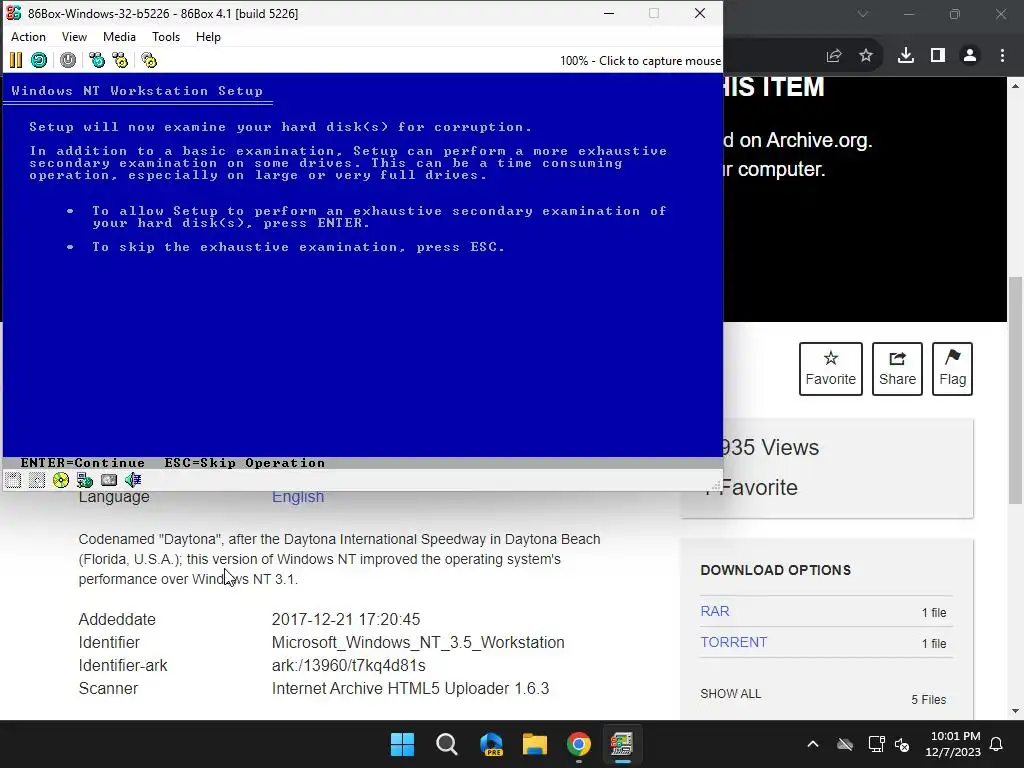
Task: Click the browser vertical scrollbar thumb
Action: tap(1016, 390)
